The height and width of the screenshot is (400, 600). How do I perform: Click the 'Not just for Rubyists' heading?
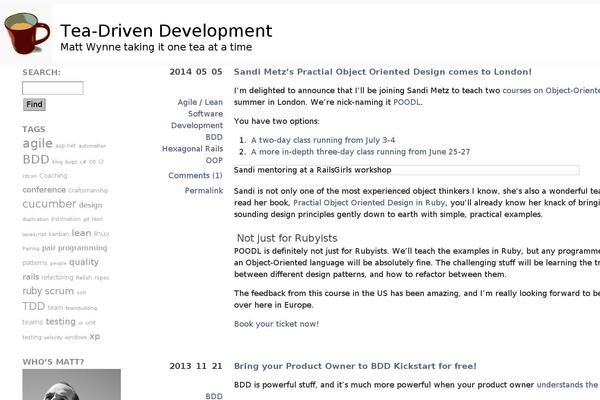tap(287, 238)
